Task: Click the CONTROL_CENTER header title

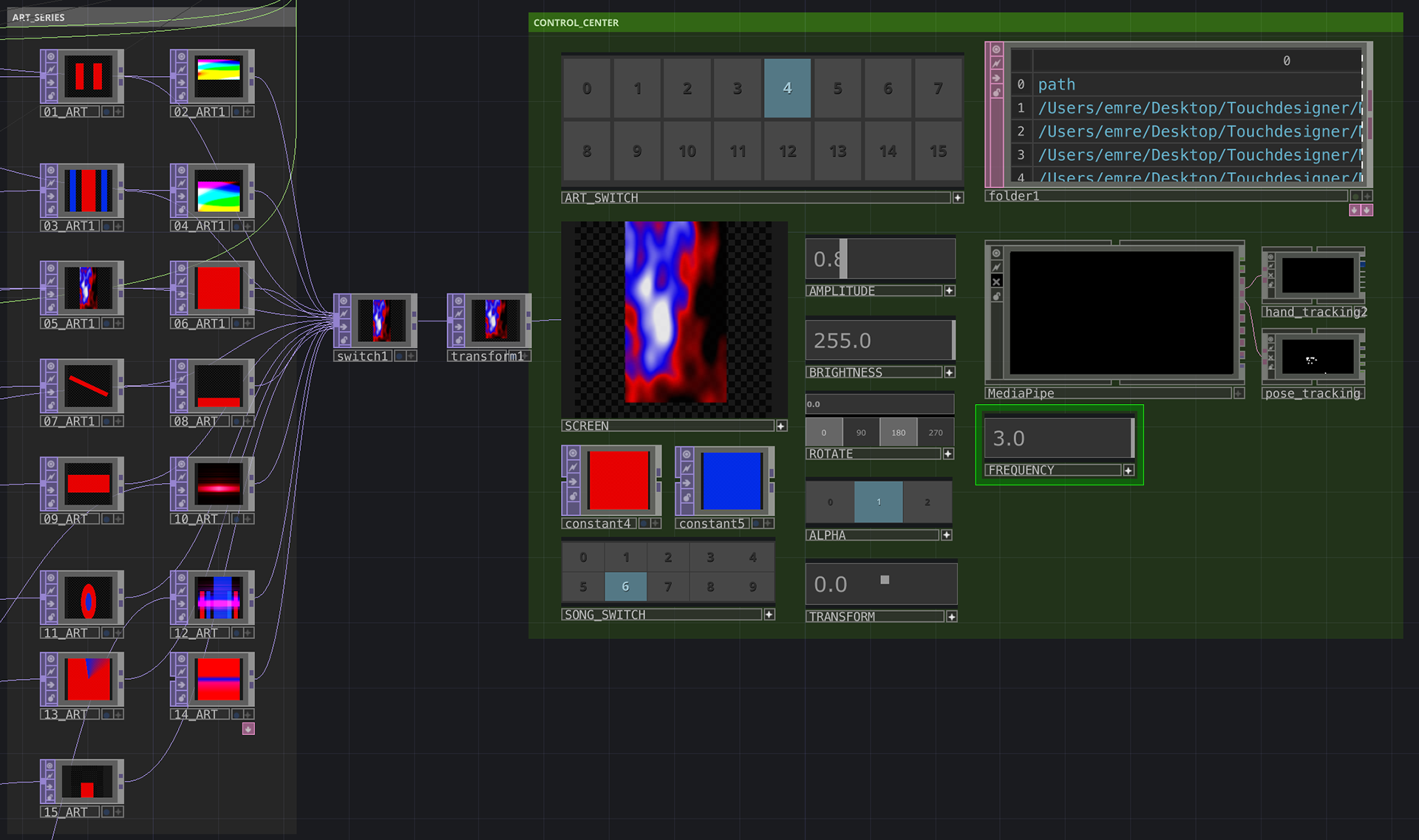Action: click(576, 23)
